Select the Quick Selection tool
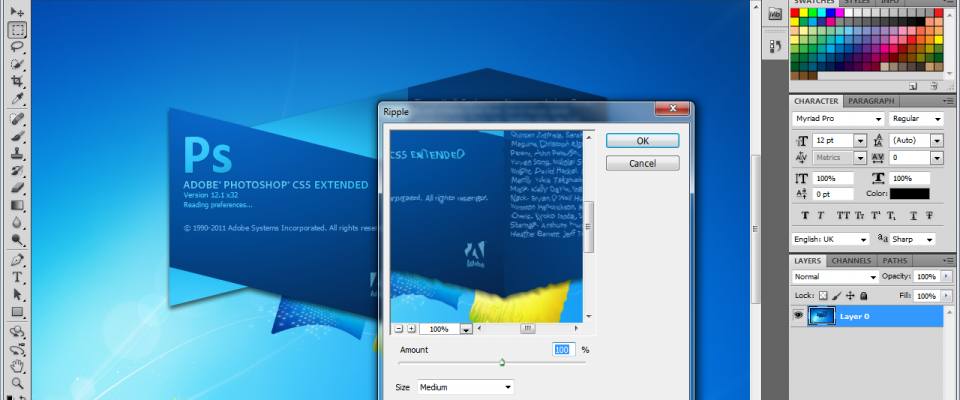This screenshot has height=400, width=960. [17, 64]
